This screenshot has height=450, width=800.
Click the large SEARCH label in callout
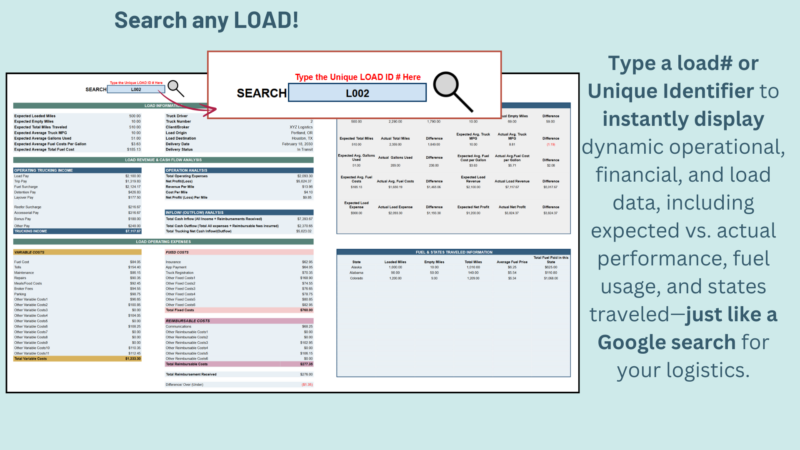pyautogui.click(x=261, y=93)
